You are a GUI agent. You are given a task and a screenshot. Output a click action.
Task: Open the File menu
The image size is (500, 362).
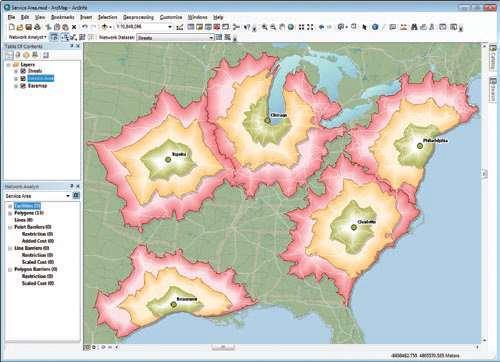pyautogui.click(x=12, y=17)
